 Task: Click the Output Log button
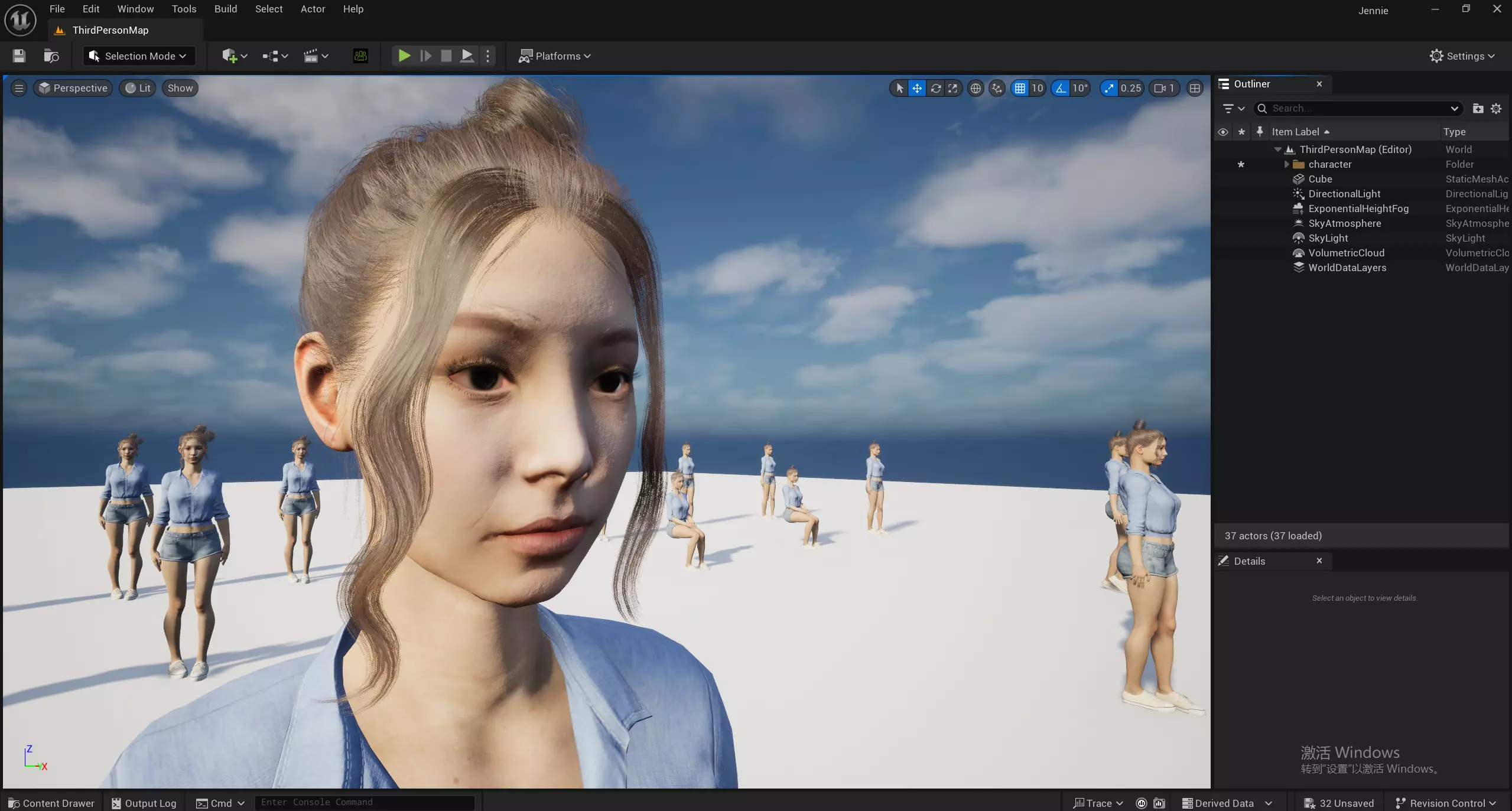click(x=144, y=803)
